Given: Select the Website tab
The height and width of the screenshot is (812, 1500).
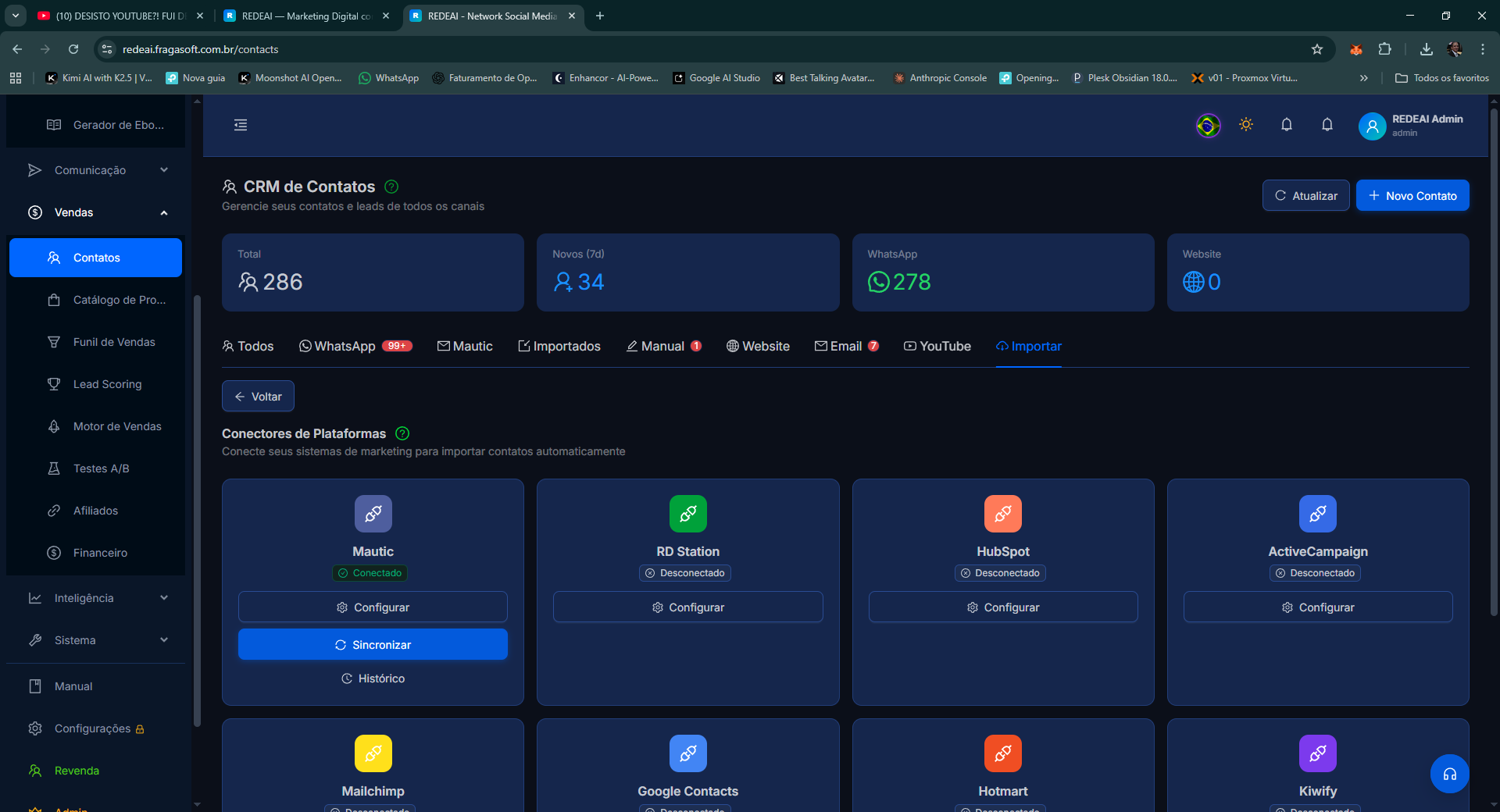Looking at the screenshot, I should (x=758, y=346).
